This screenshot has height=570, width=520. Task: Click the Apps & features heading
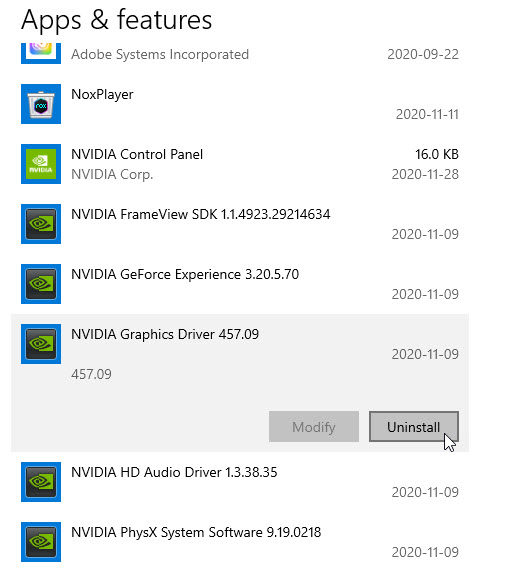tap(116, 20)
